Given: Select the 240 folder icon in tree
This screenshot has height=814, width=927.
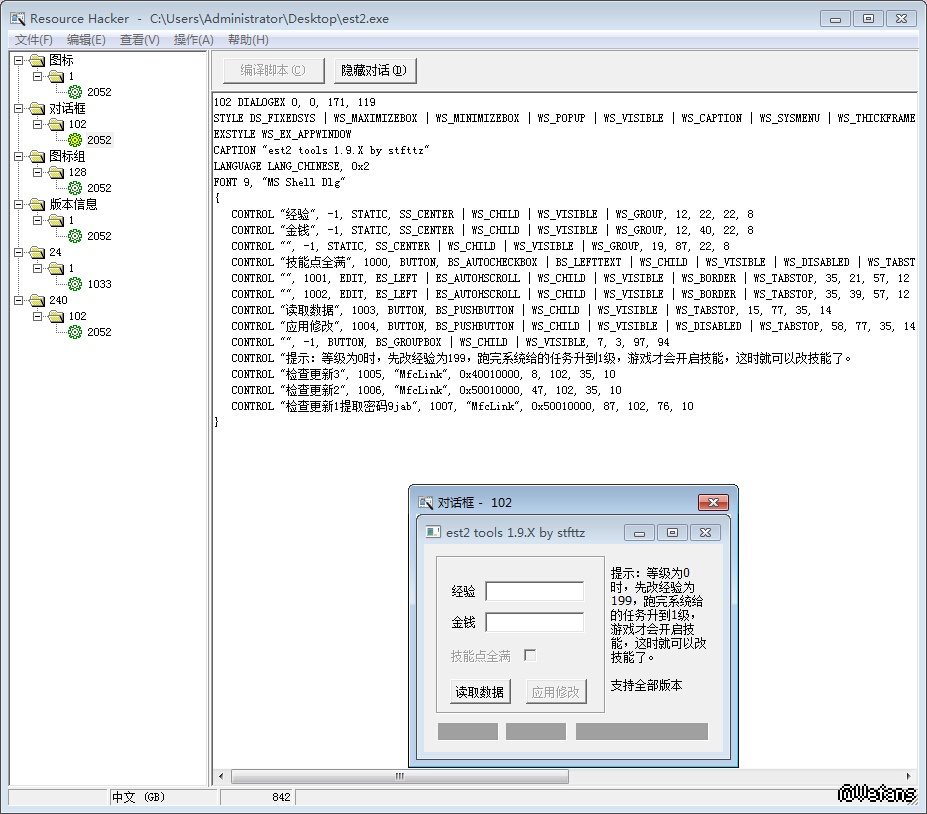Looking at the screenshot, I should click(38, 300).
